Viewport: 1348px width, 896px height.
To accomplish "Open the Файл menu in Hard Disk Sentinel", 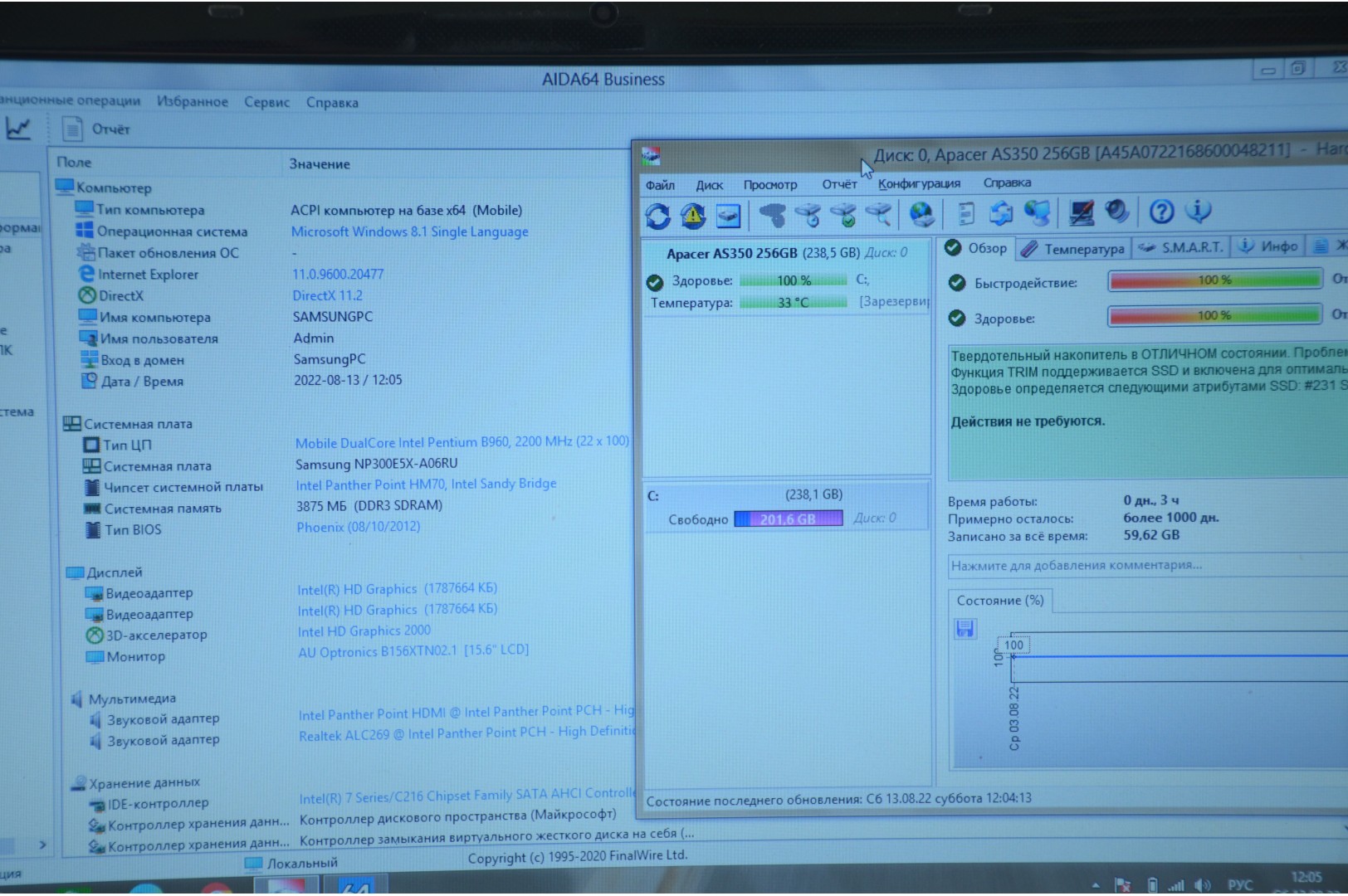I will pos(660,185).
